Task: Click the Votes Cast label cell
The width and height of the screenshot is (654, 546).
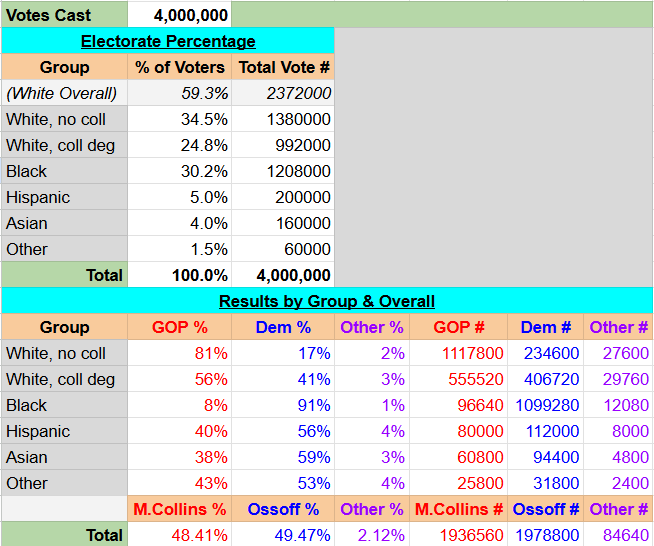Action: [64, 15]
